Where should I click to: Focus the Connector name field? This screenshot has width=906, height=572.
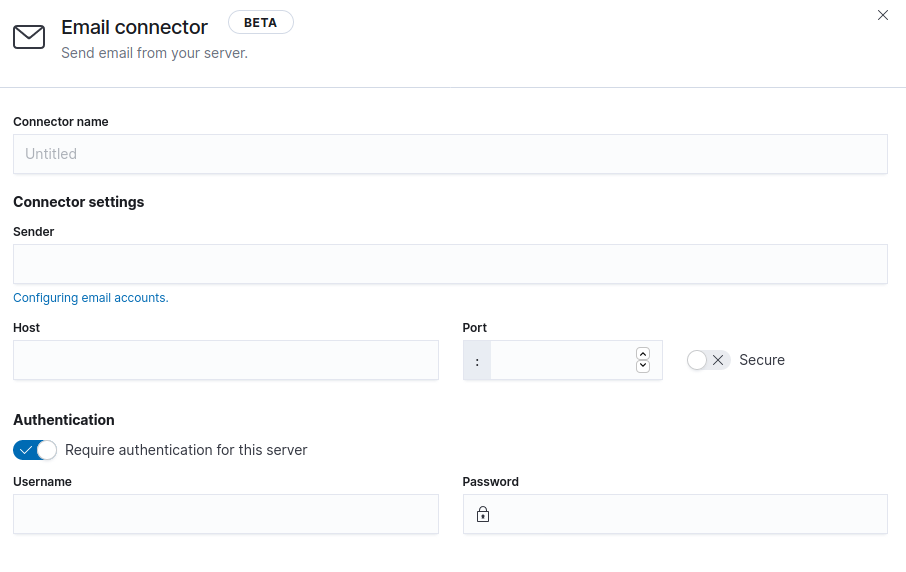click(x=450, y=154)
